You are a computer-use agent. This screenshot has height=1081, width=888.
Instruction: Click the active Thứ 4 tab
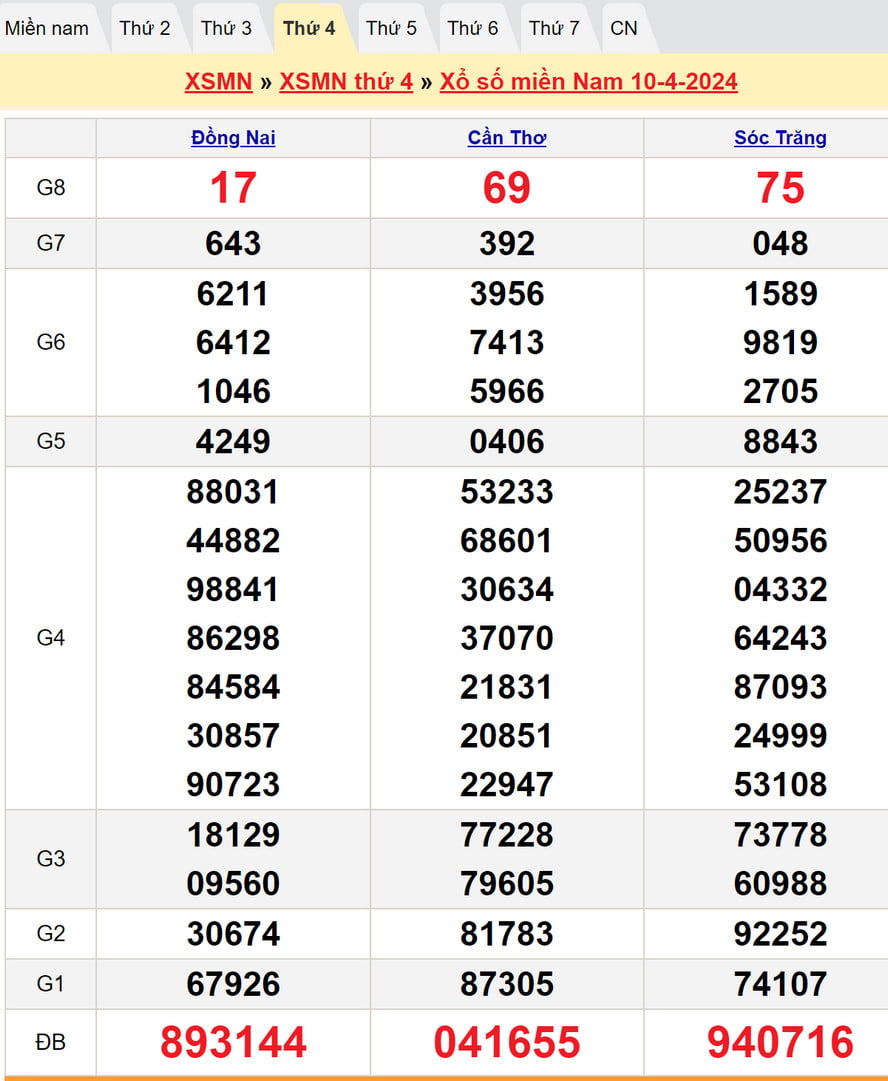pyautogui.click(x=309, y=28)
